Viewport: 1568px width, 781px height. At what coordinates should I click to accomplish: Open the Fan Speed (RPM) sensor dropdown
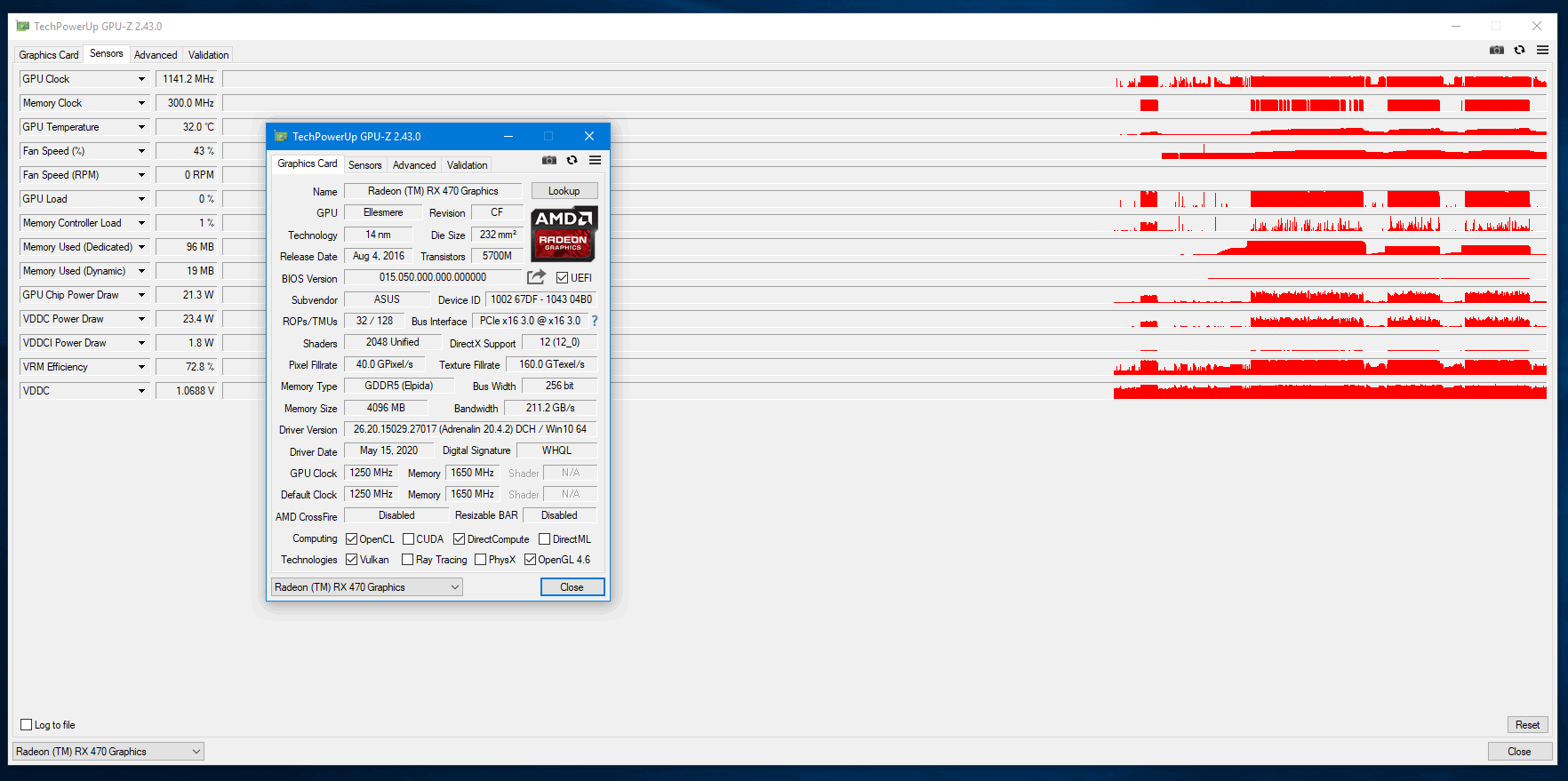pos(141,175)
